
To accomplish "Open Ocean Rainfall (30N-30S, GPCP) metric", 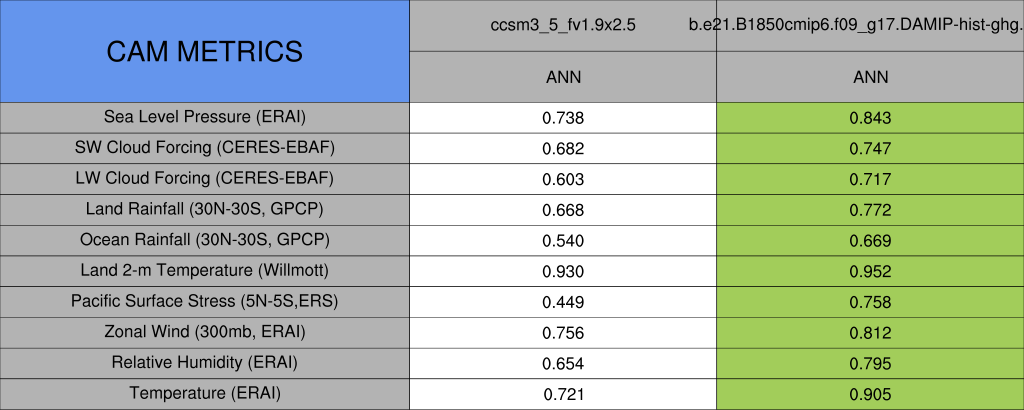I will 204,240.
